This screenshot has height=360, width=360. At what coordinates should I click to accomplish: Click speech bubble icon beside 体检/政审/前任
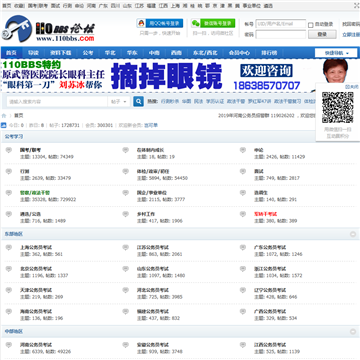tap(126, 172)
